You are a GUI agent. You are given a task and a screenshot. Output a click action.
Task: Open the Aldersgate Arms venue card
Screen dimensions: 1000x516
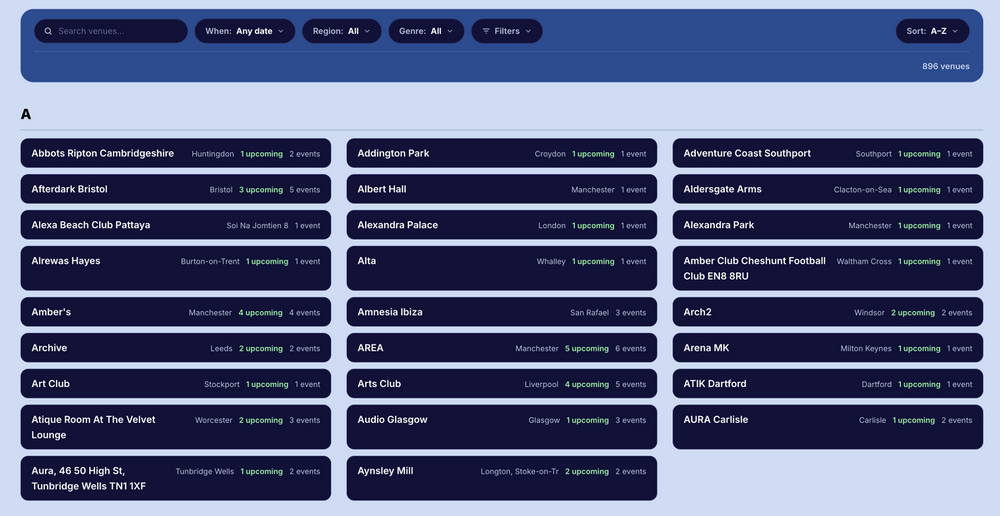click(828, 189)
